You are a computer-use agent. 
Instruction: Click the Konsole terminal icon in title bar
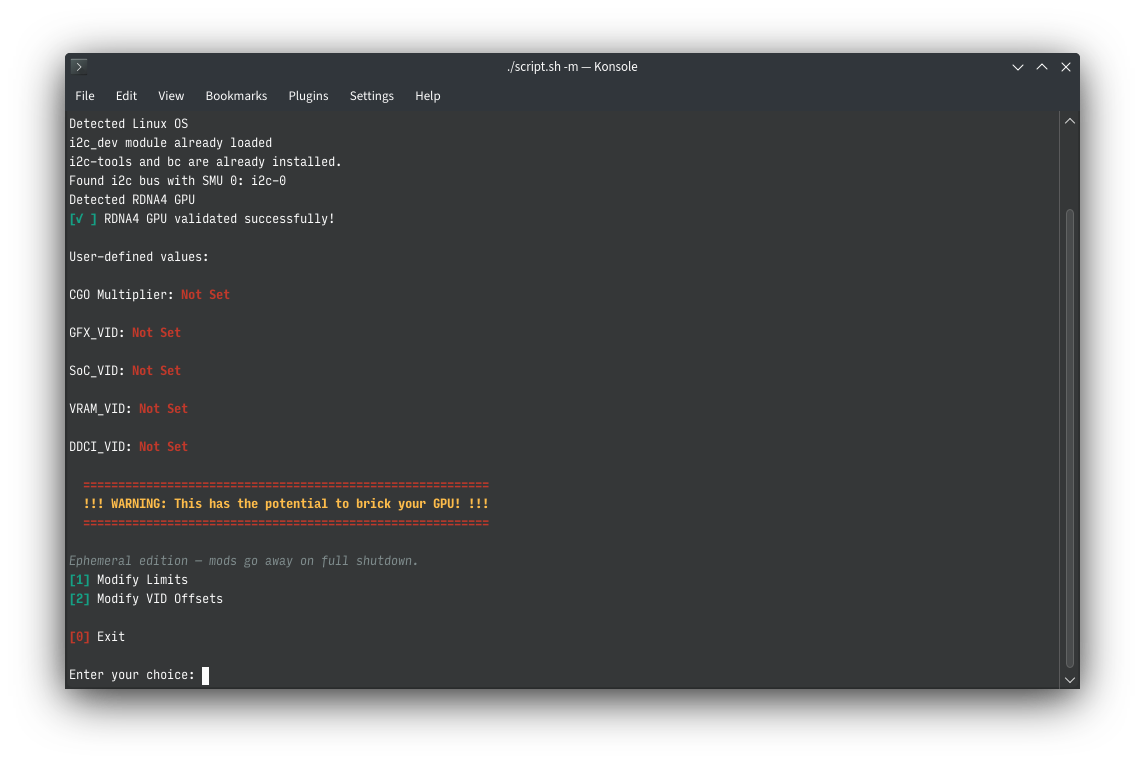click(x=79, y=66)
